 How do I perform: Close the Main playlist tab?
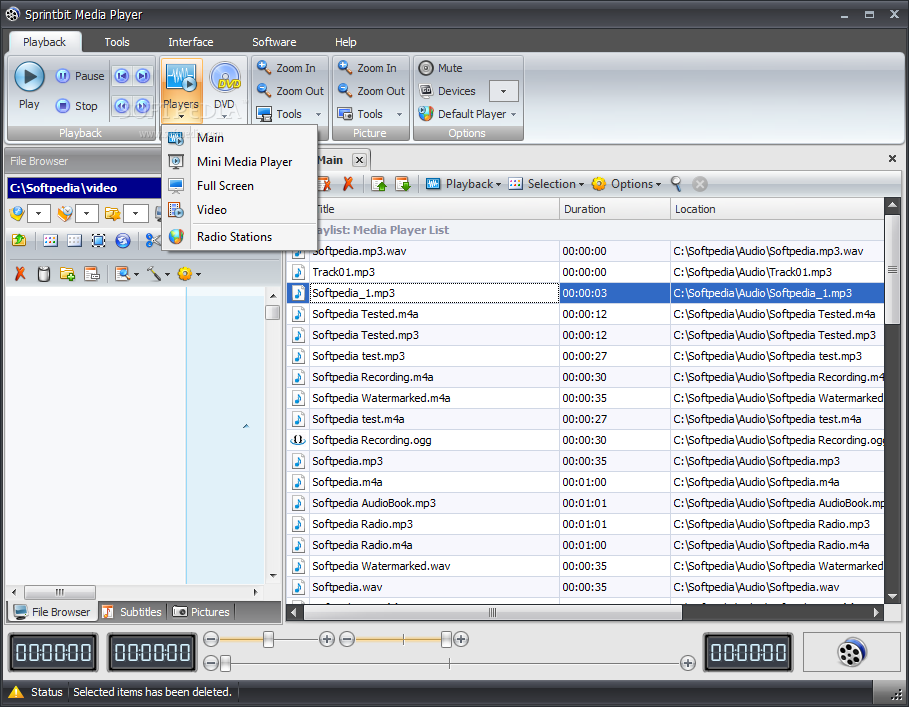point(359,160)
